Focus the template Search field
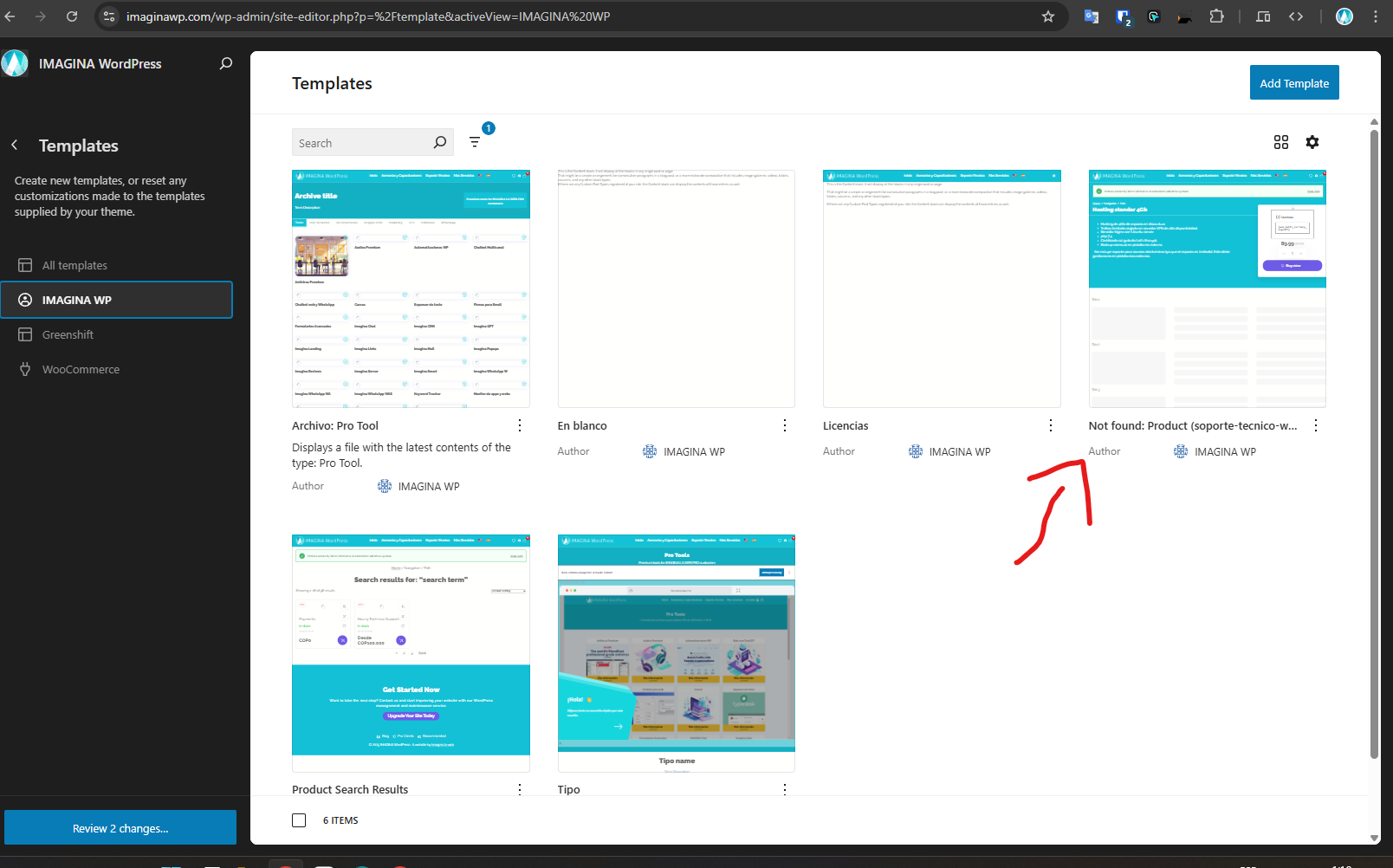1393x868 pixels. coord(373,143)
